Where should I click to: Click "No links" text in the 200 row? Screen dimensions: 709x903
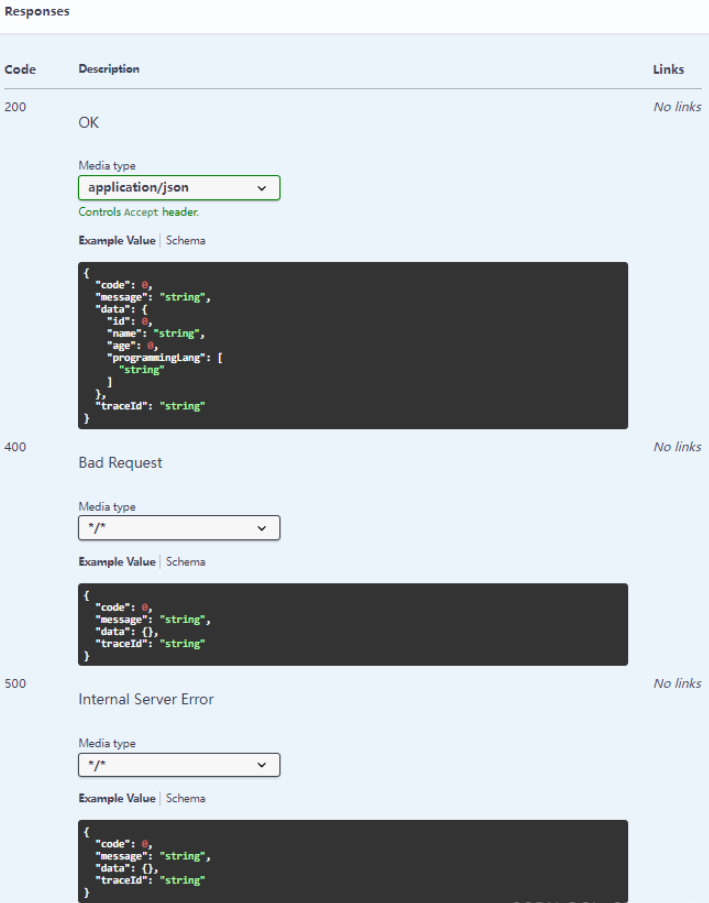(677, 107)
